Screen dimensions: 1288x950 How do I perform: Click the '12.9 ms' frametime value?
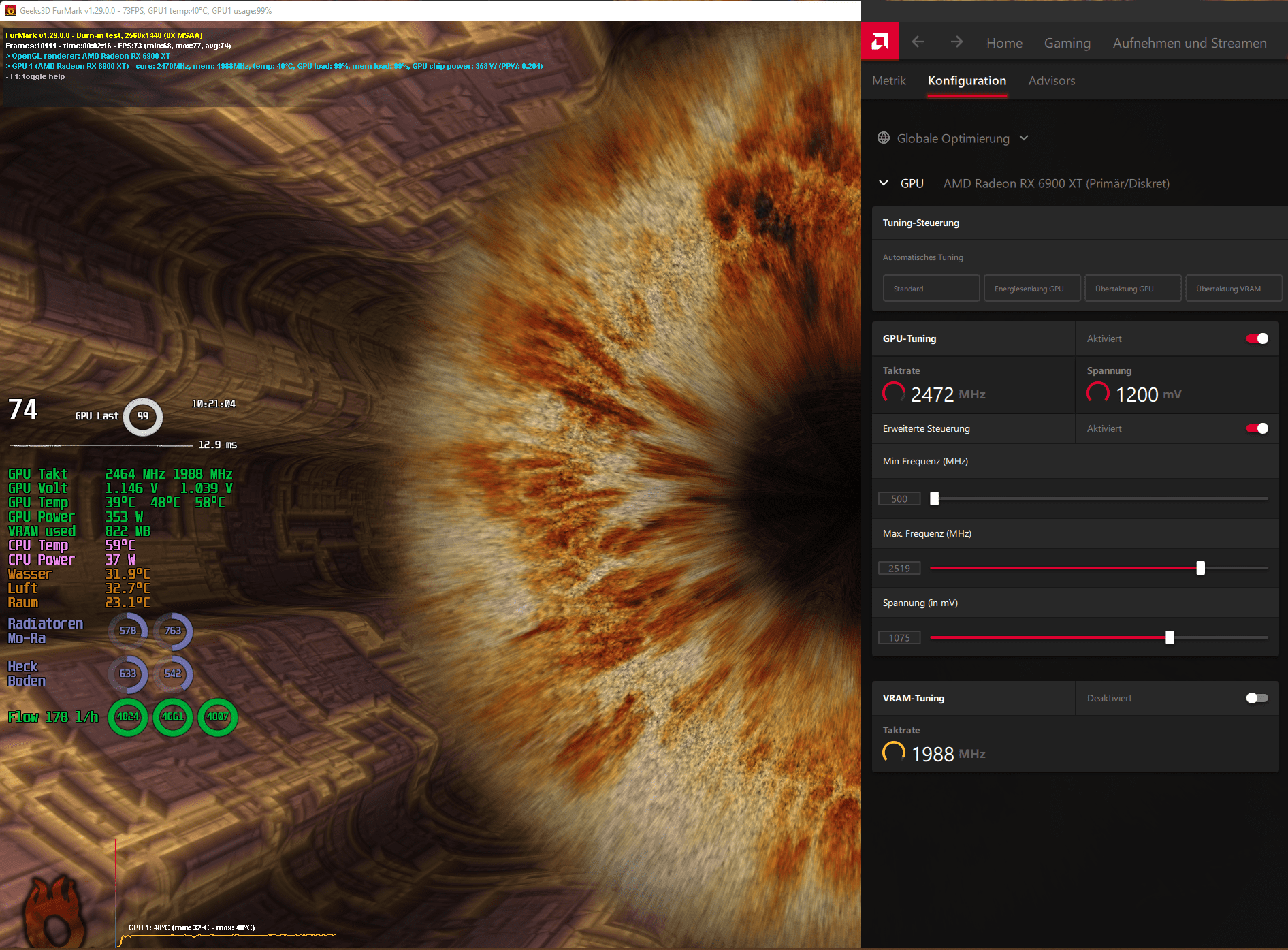218,445
